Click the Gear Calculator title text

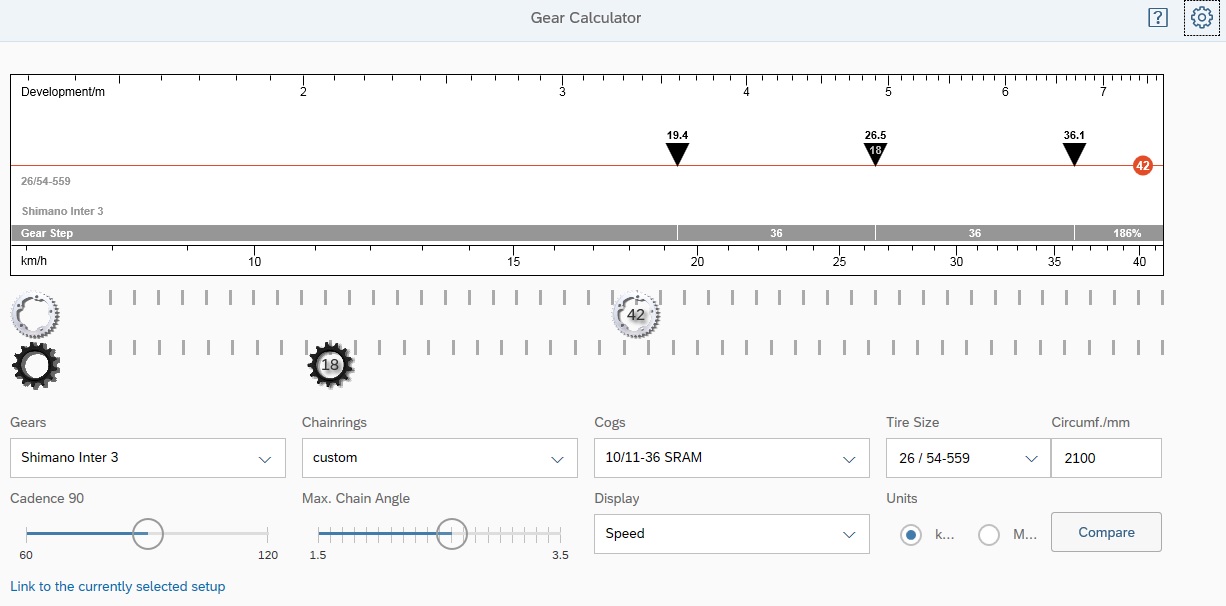coord(586,18)
